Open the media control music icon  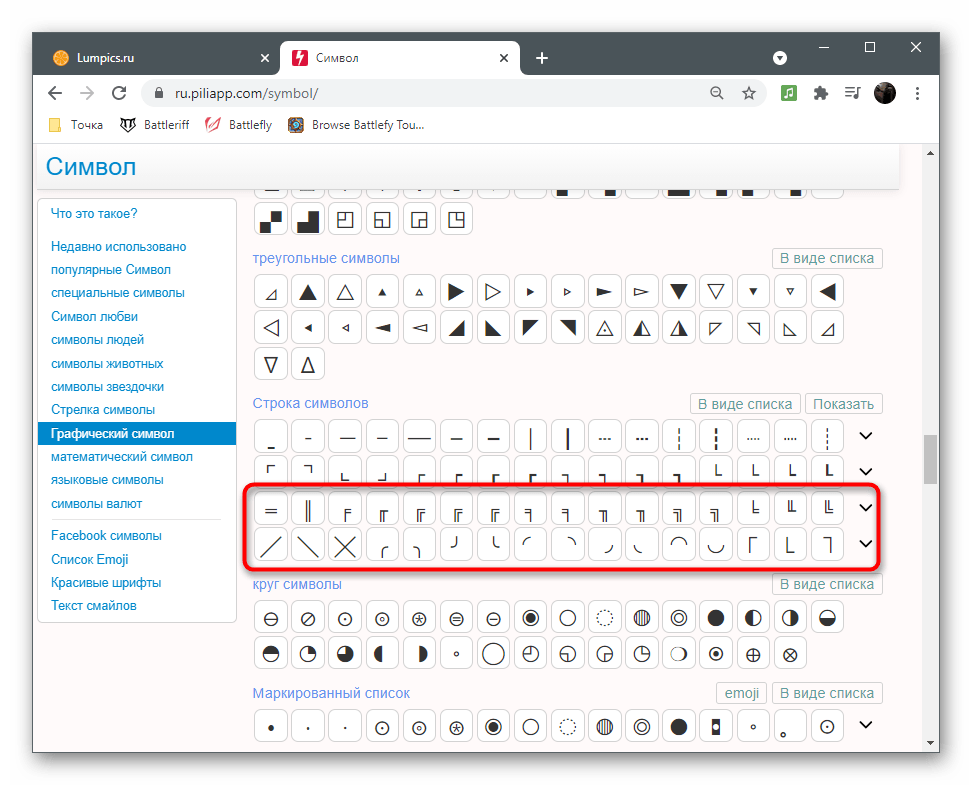[789, 93]
